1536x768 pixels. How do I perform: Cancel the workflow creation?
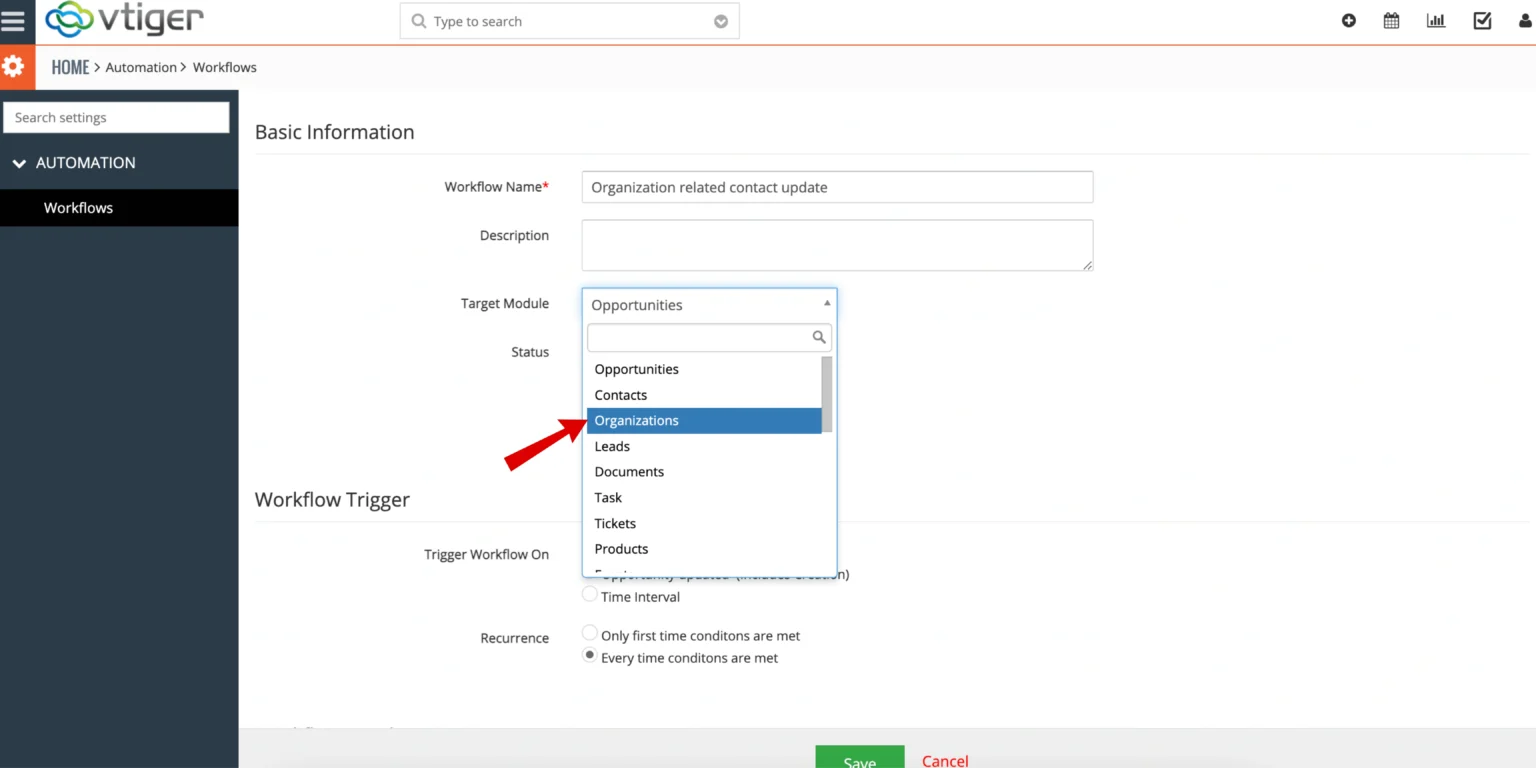coord(943,760)
